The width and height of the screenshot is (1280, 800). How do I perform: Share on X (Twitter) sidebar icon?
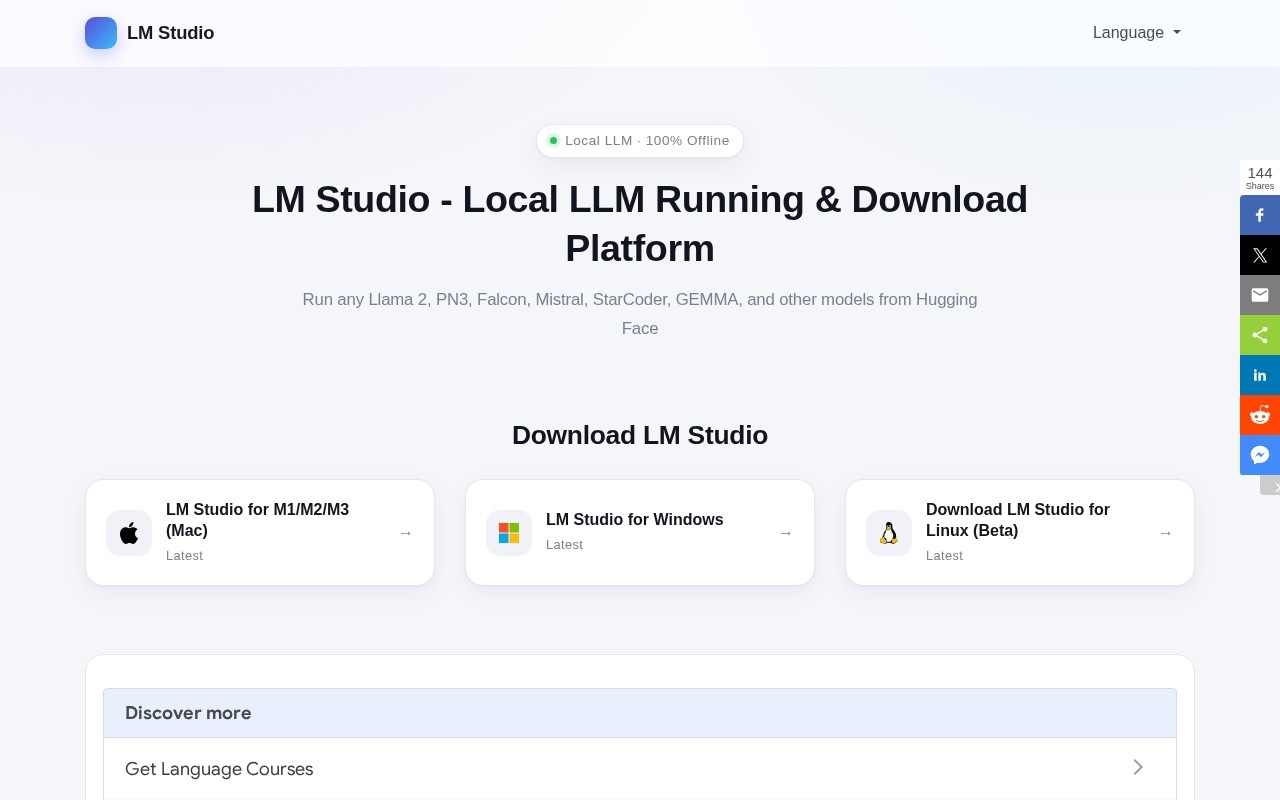pyautogui.click(x=1260, y=255)
